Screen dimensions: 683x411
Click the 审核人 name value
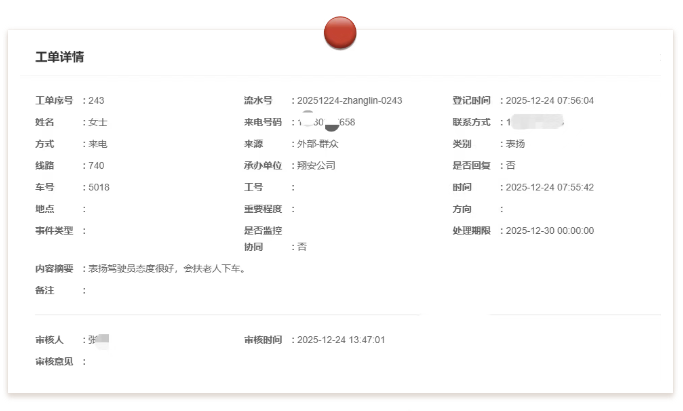98,340
